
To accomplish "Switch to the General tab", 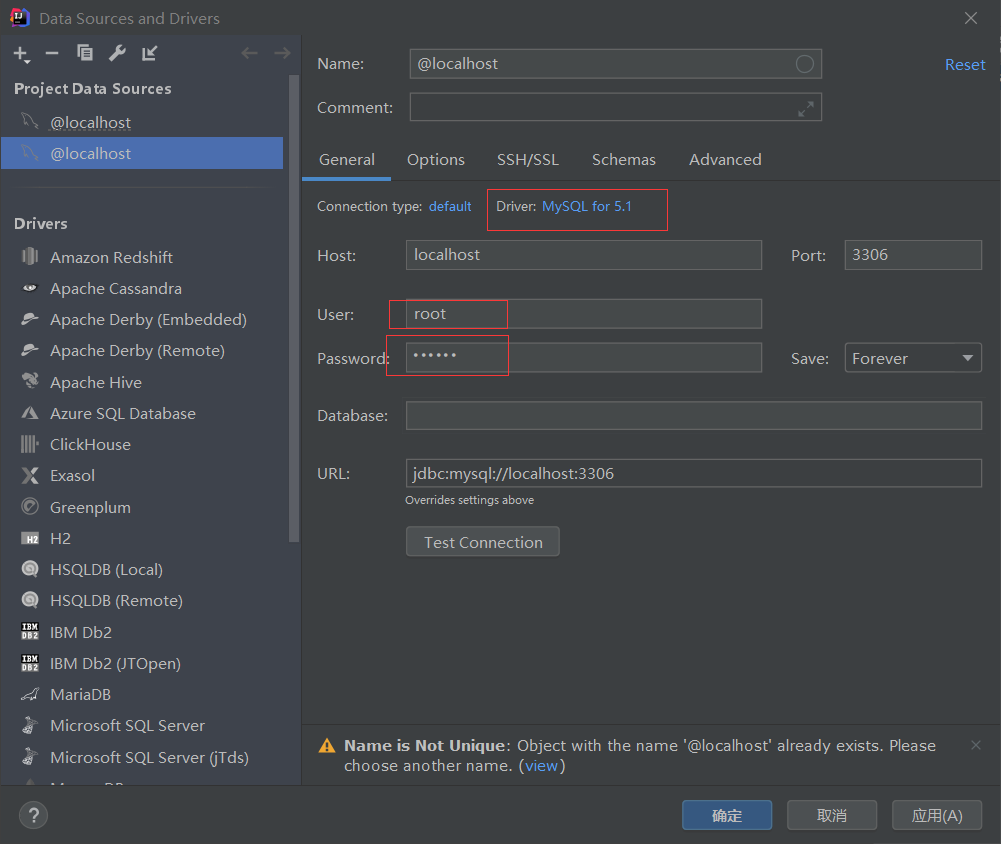I will pos(347,160).
